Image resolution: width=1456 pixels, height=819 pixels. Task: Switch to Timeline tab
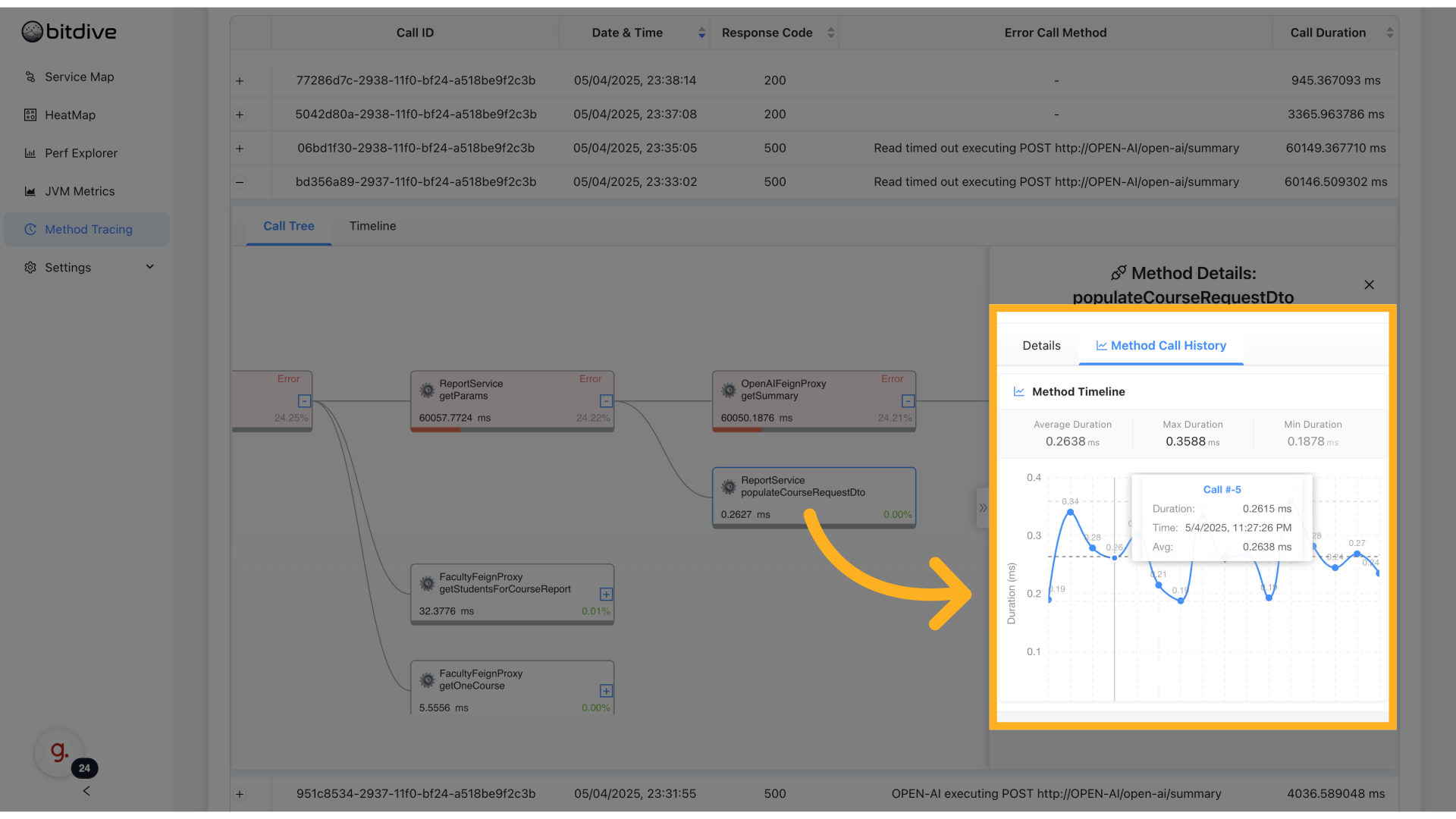(x=372, y=226)
